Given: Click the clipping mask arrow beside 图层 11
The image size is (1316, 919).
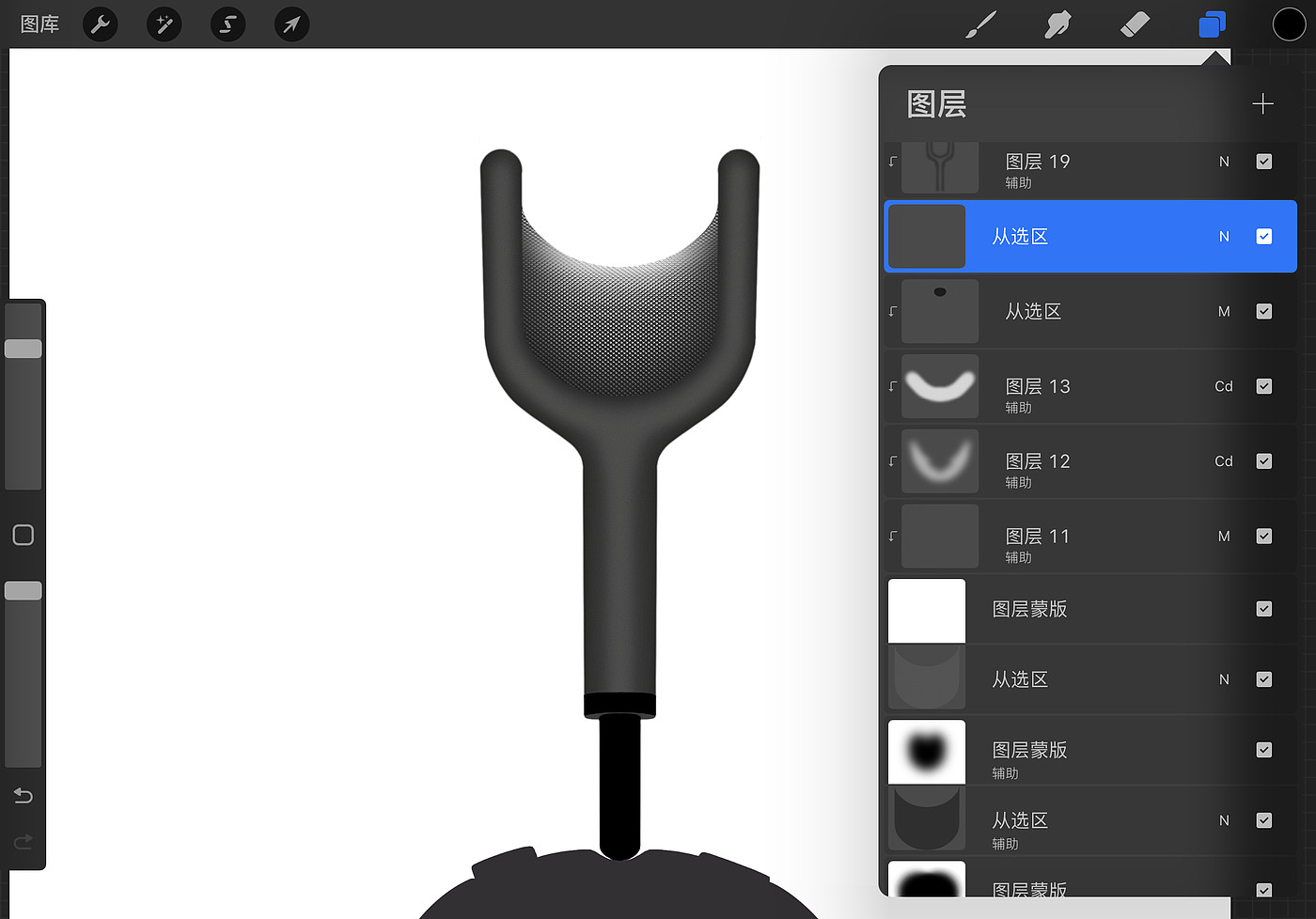Looking at the screenshot, I should [893, 537].
